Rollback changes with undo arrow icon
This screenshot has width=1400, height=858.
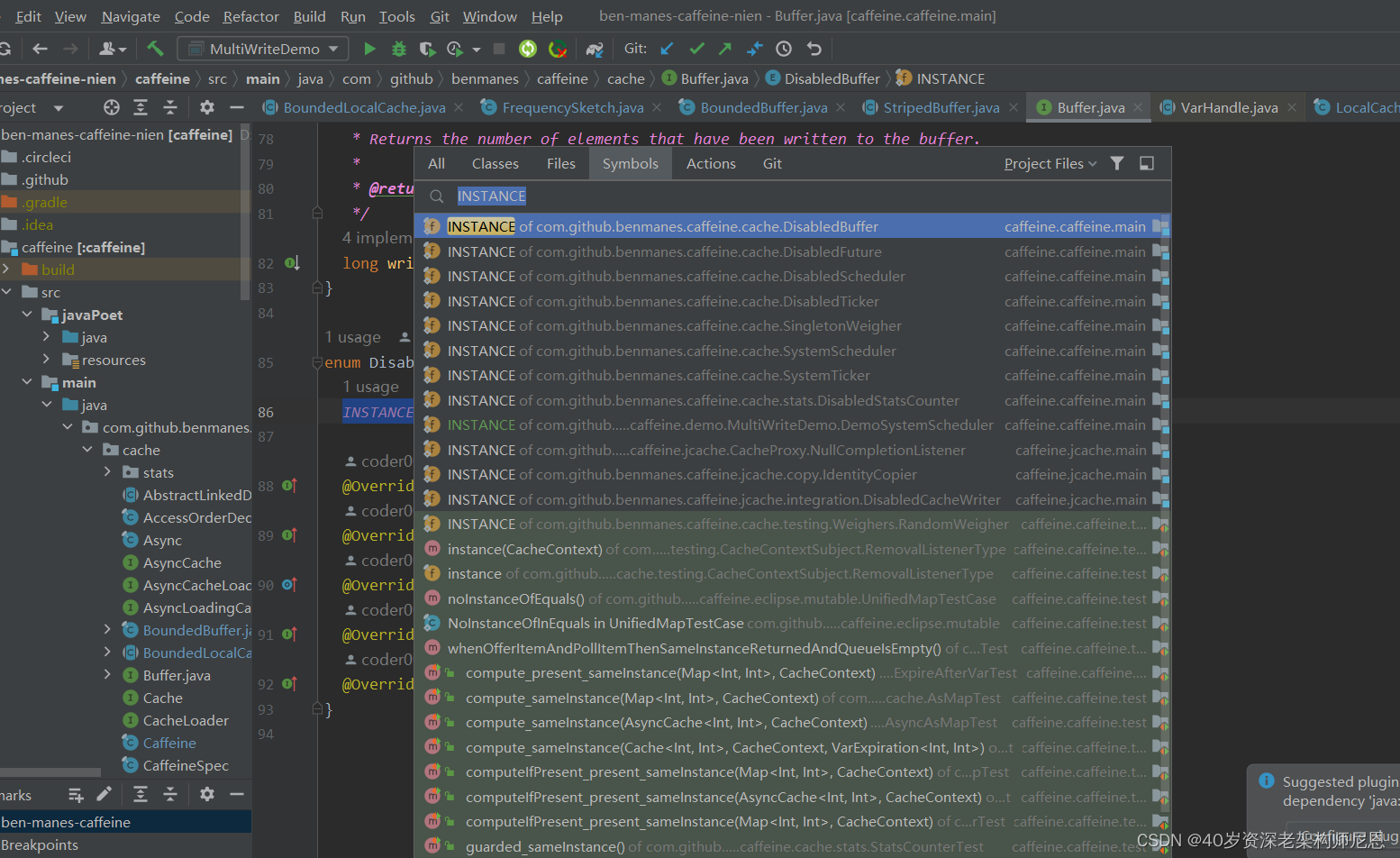point(814,49)
